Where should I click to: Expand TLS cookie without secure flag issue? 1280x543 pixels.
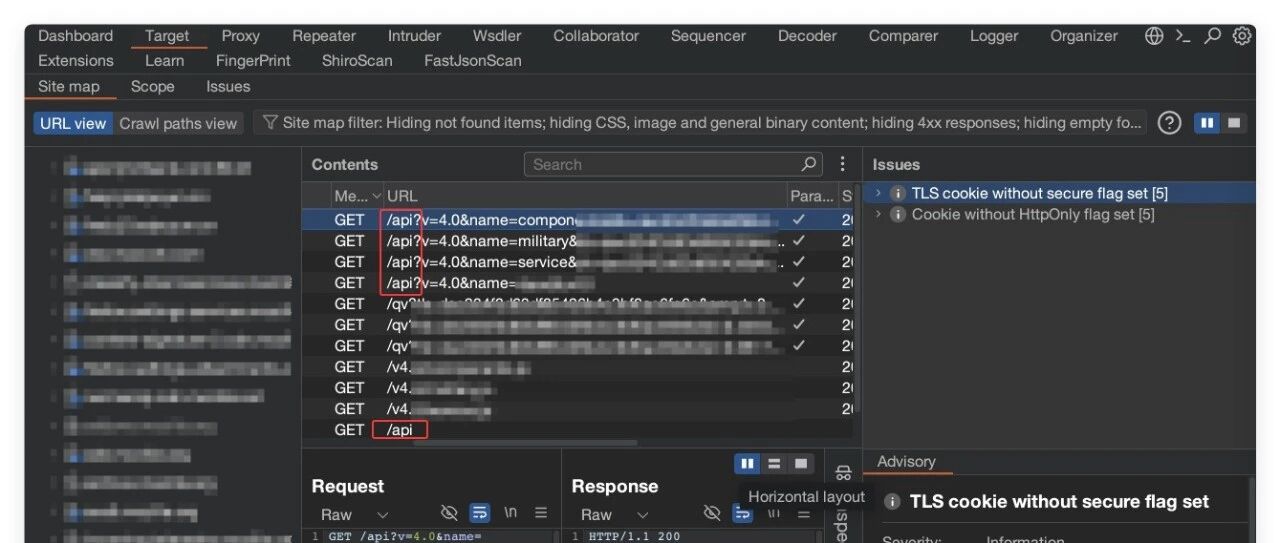pos(878,193)
